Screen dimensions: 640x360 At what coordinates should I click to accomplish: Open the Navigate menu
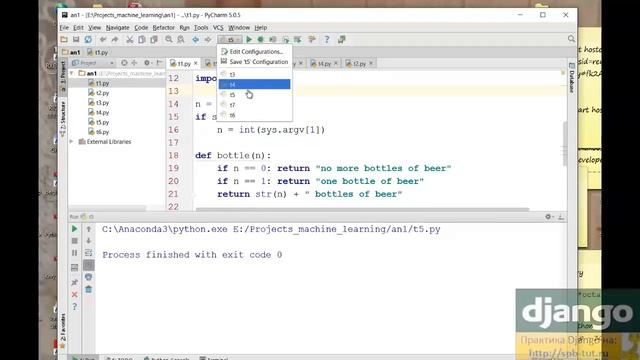tap(118, 28)
